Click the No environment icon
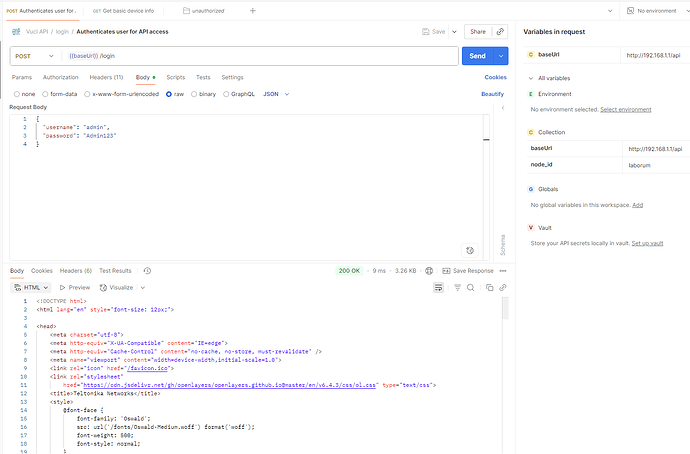Viewport: 690px width, 454px height. pos(630,11)
